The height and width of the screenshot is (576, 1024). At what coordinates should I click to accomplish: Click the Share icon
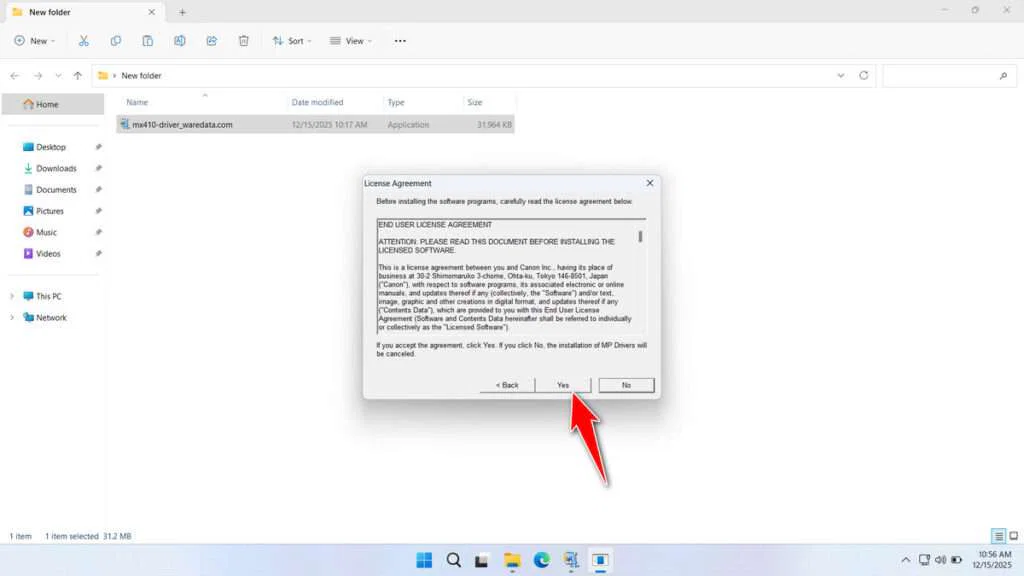[211, 41]
